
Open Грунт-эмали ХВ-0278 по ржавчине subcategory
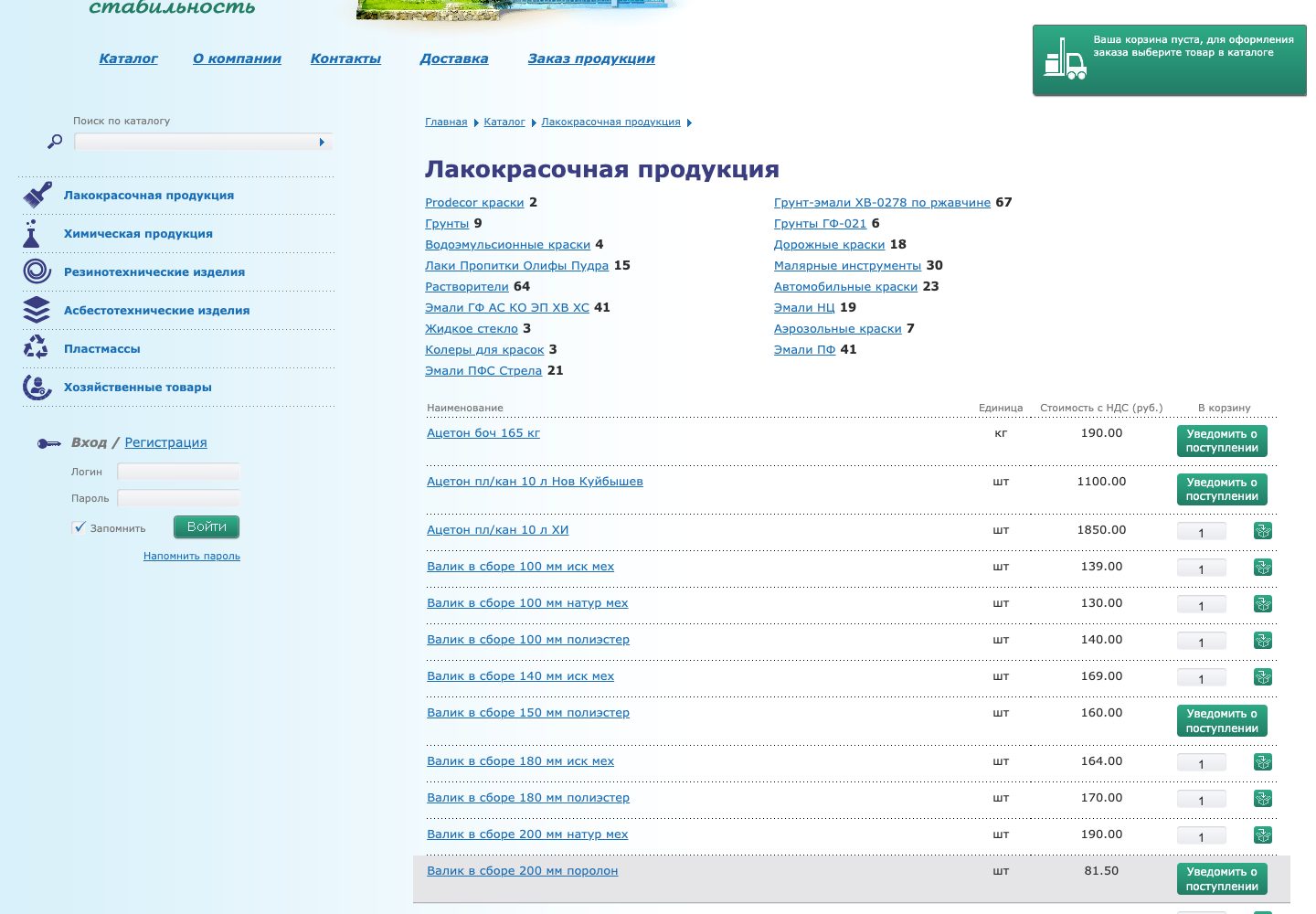point(882,202)
